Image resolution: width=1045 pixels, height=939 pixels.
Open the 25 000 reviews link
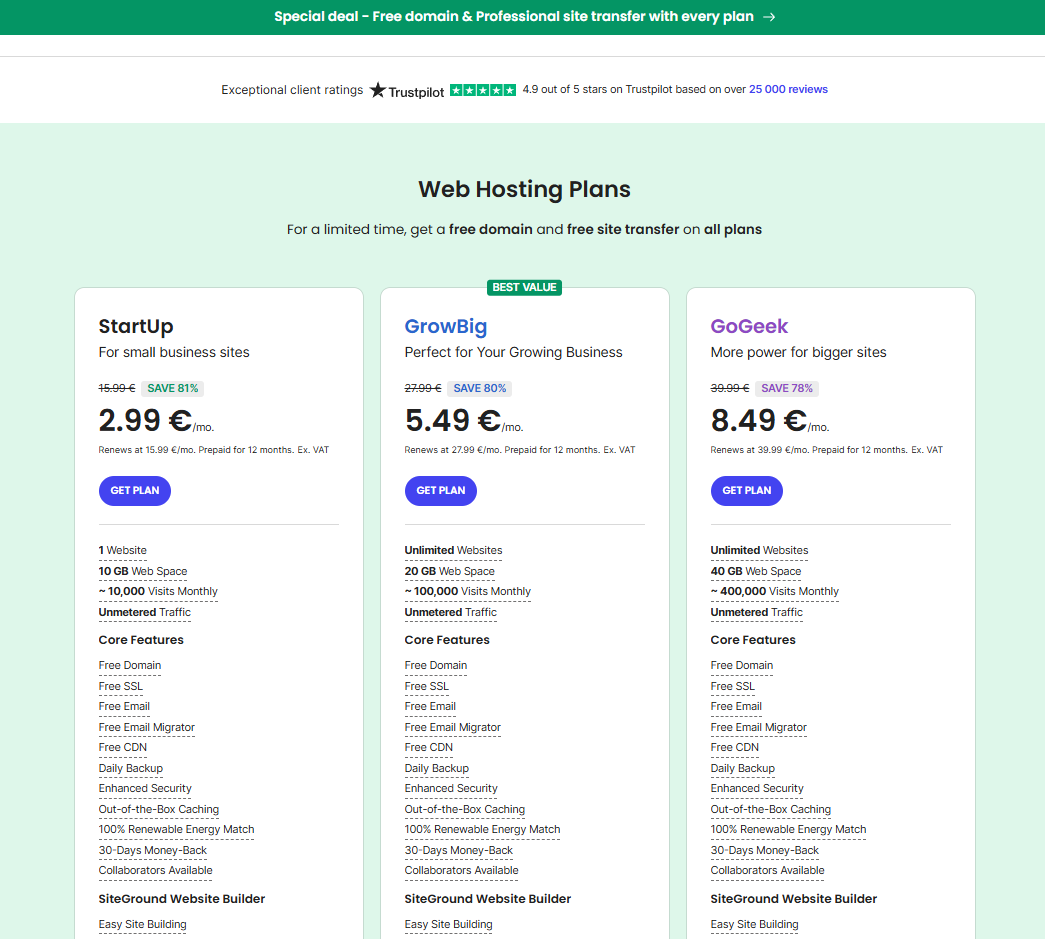788,89
